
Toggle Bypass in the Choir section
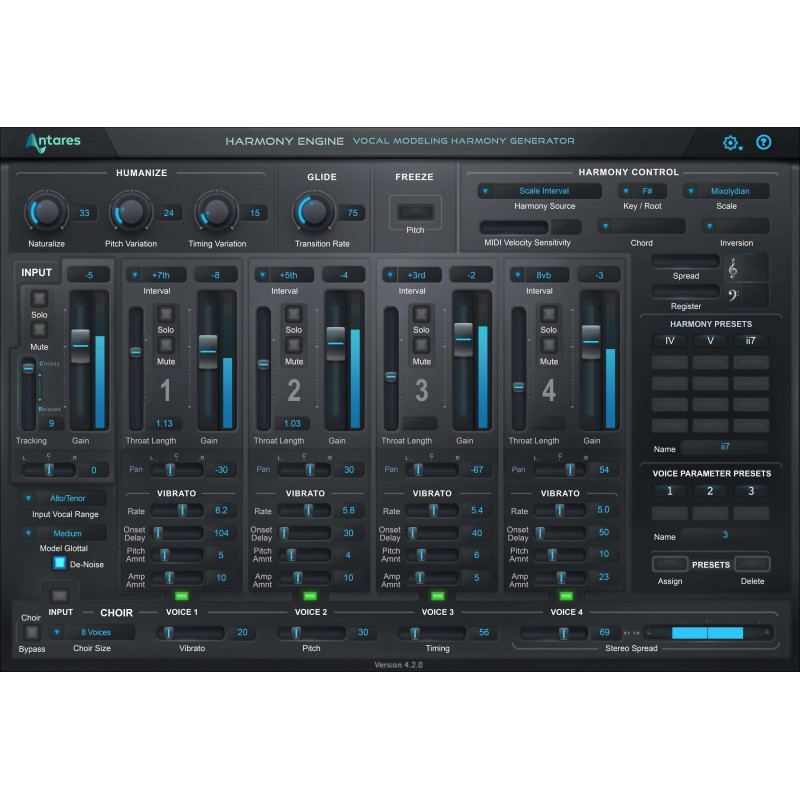33,631
